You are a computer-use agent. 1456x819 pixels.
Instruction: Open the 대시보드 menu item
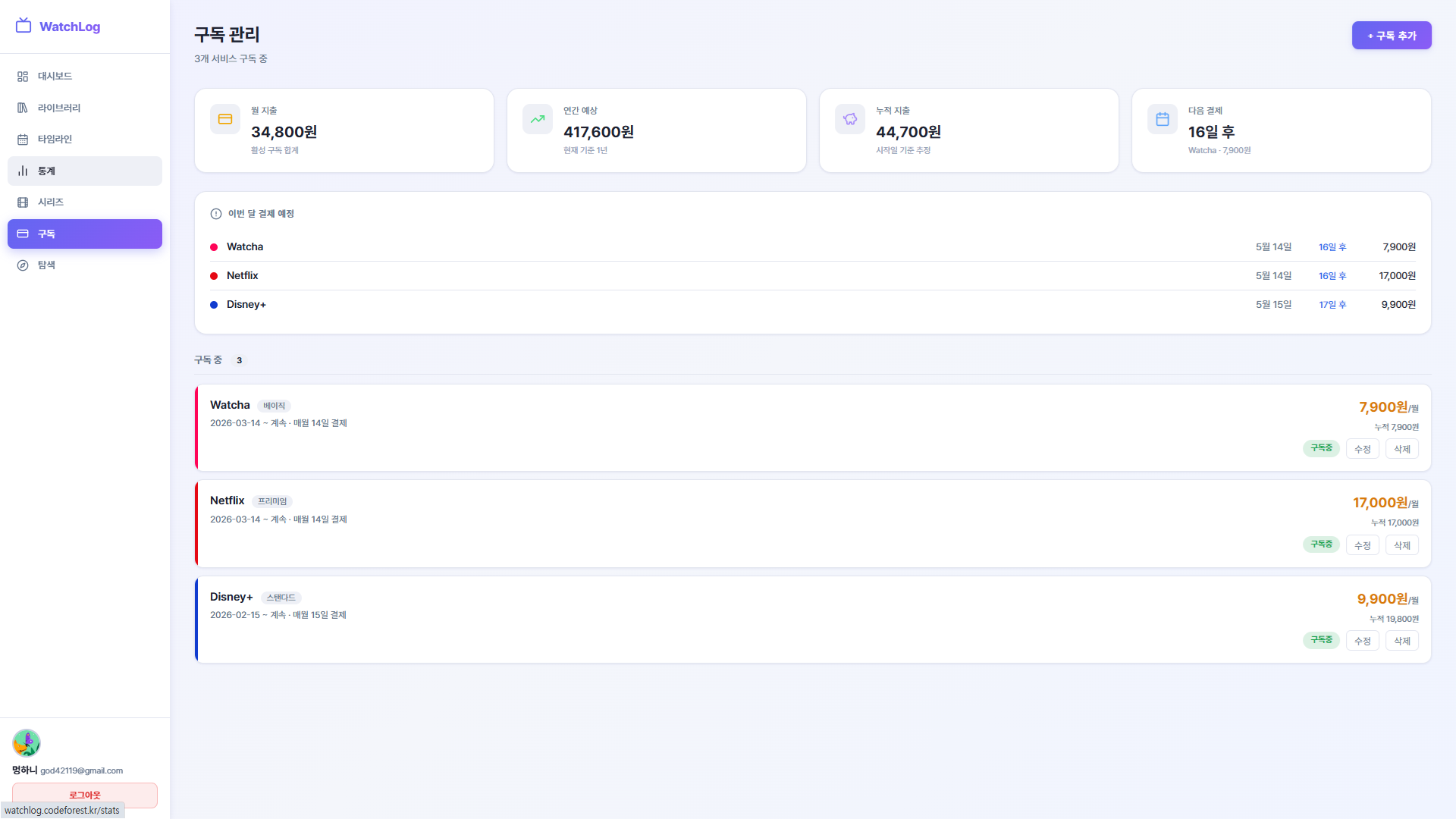(x=85, y=77)
